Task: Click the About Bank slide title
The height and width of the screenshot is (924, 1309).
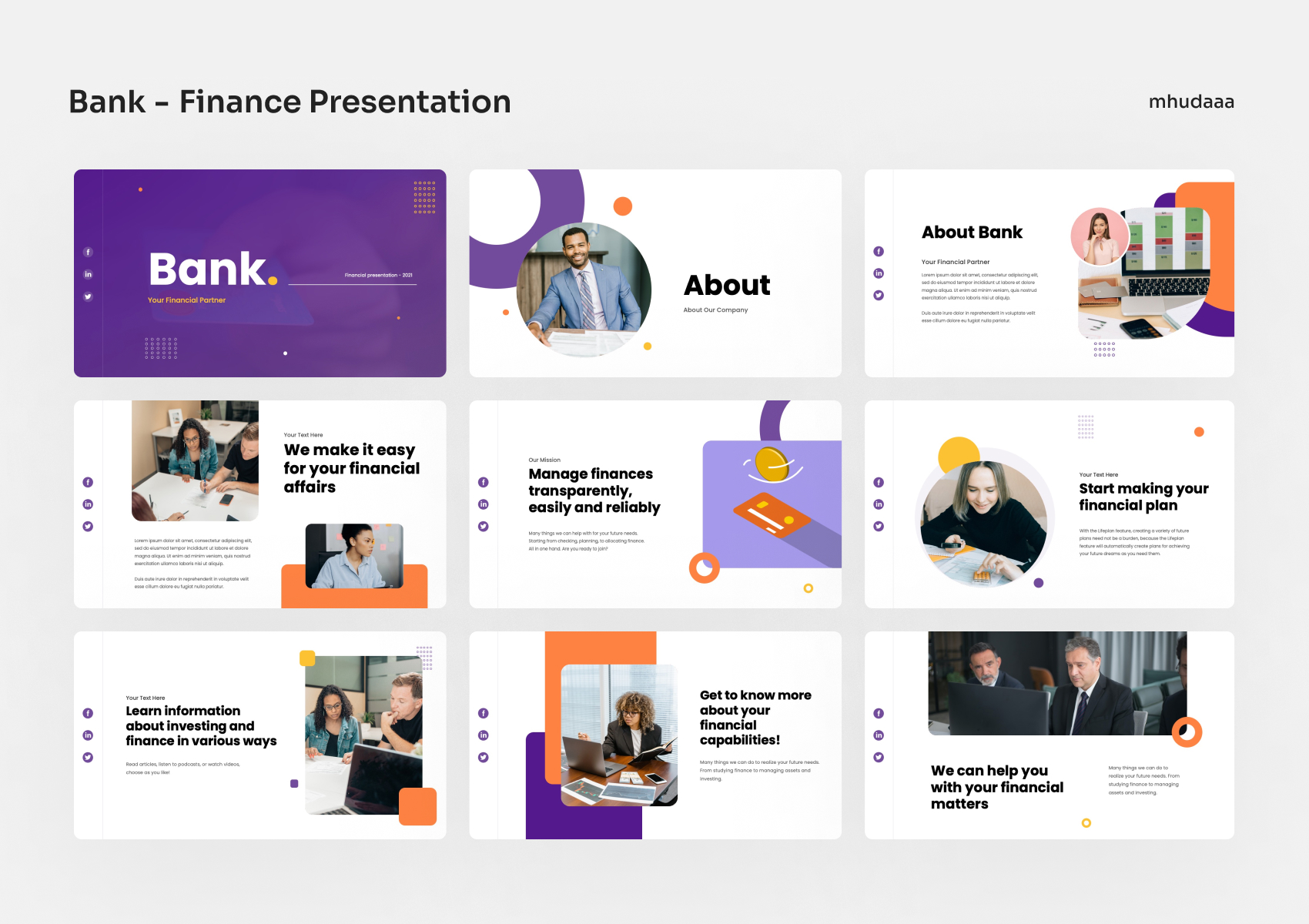Action: tap(972, 232)
